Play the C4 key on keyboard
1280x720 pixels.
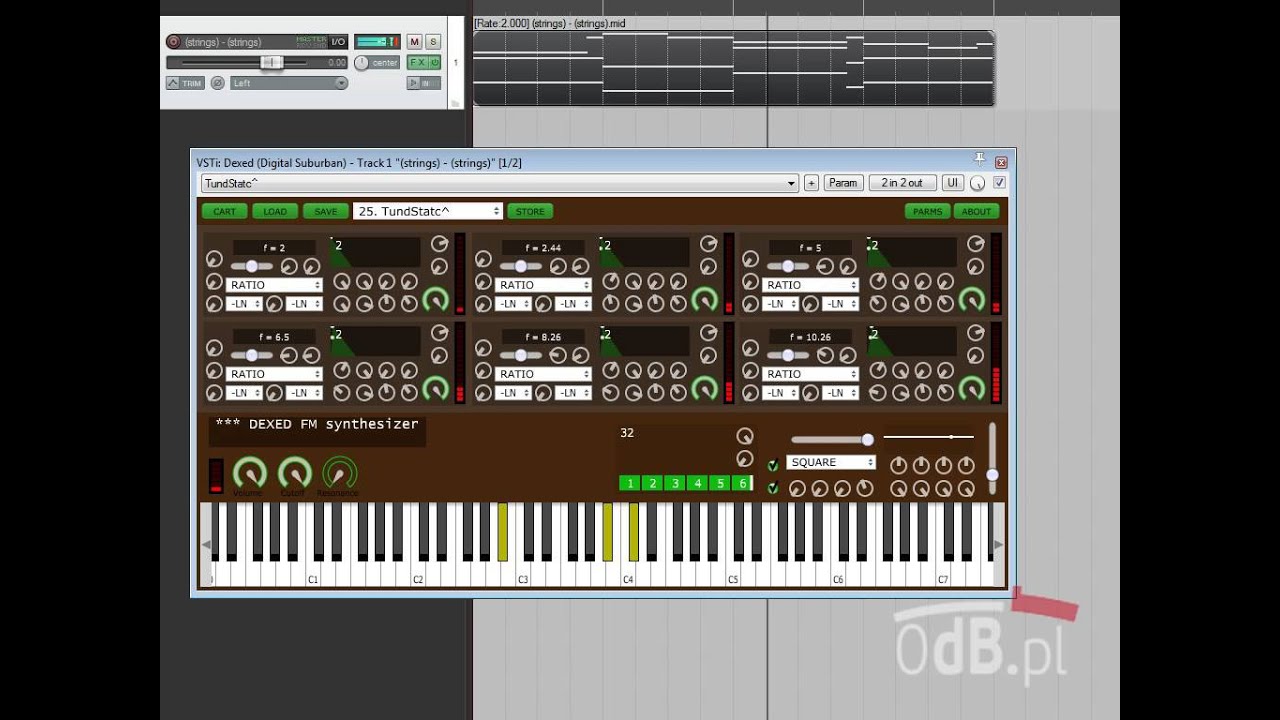(x=626, y=575)
